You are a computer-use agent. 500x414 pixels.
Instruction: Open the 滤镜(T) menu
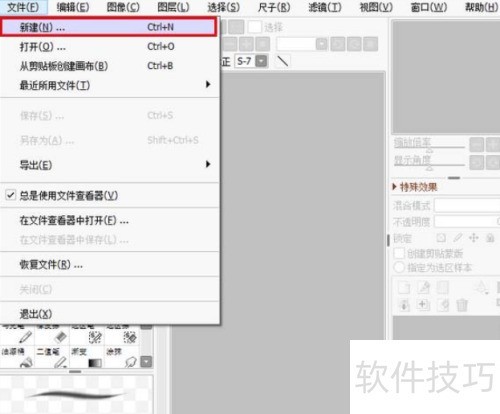325,7
